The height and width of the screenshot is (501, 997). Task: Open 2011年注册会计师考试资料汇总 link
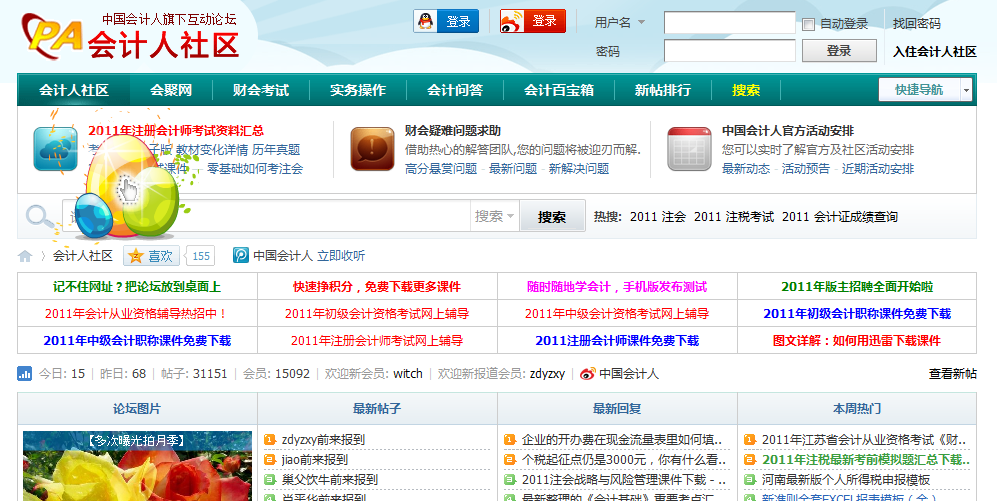point(176,131)
